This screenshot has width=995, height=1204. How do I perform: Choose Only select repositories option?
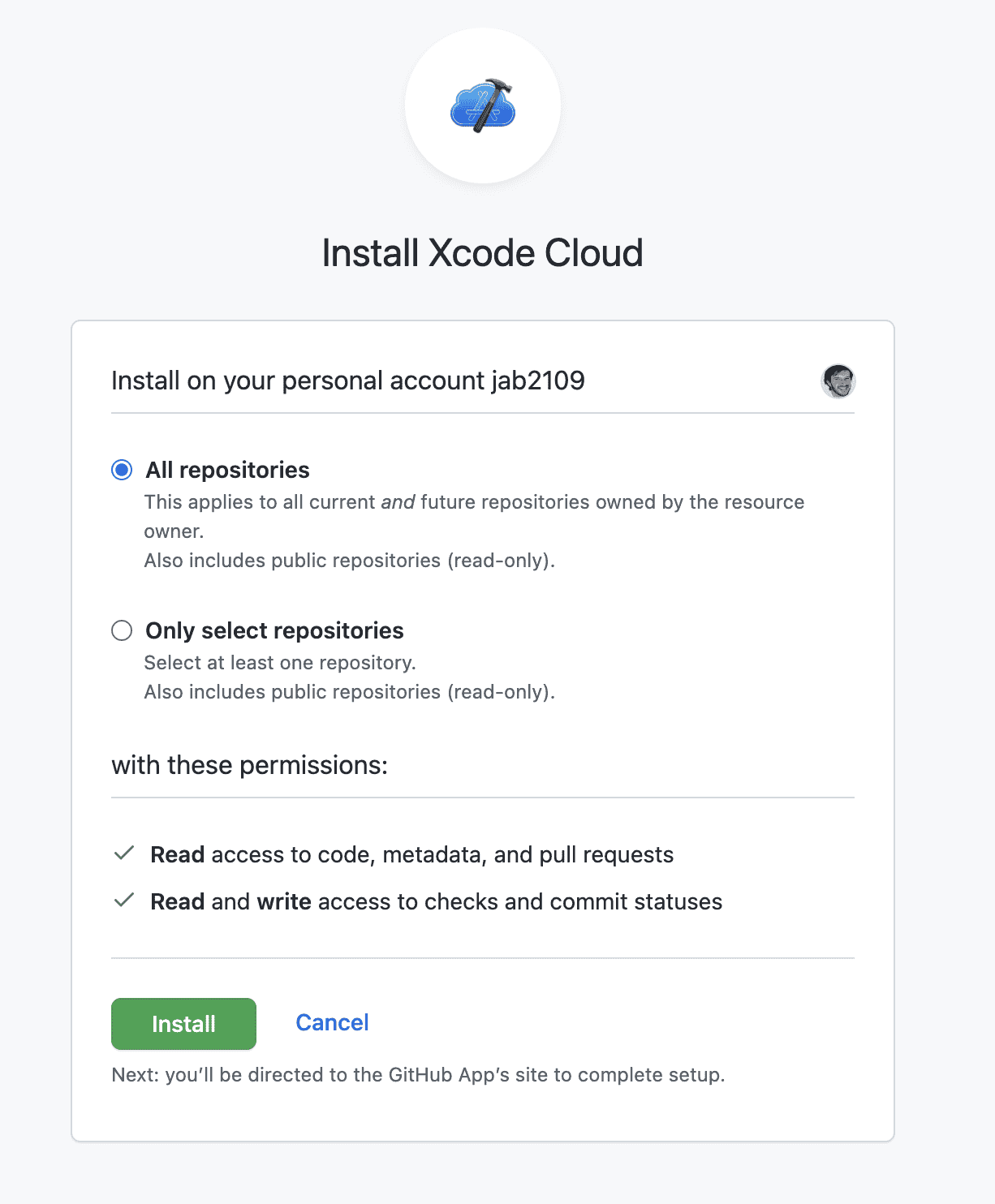click(x=122, y=630)
